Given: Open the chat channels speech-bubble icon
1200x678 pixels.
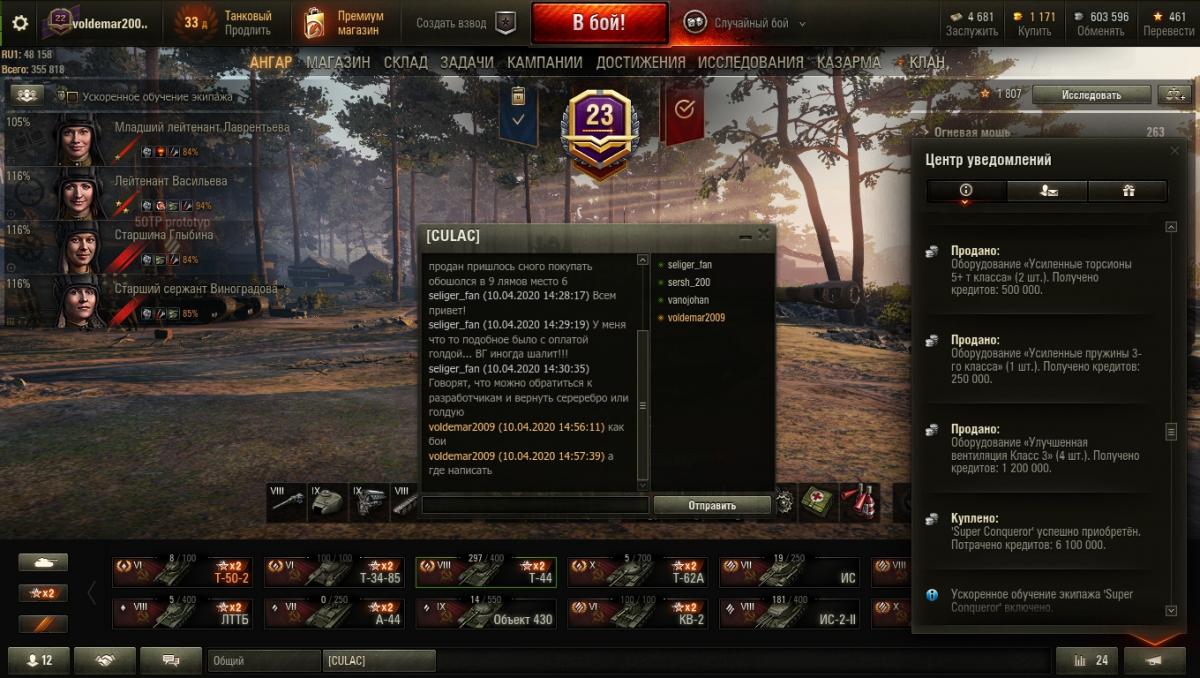Looking at the screenshot, I should [x=170, y=660].
